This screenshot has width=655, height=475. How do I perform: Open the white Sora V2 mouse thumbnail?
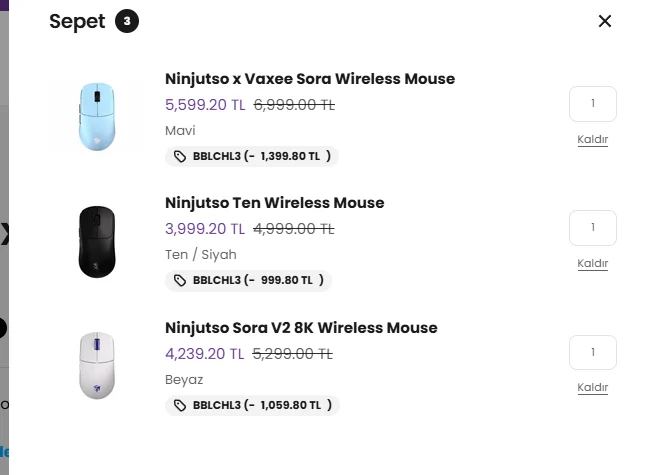click(x=97, y=365)
